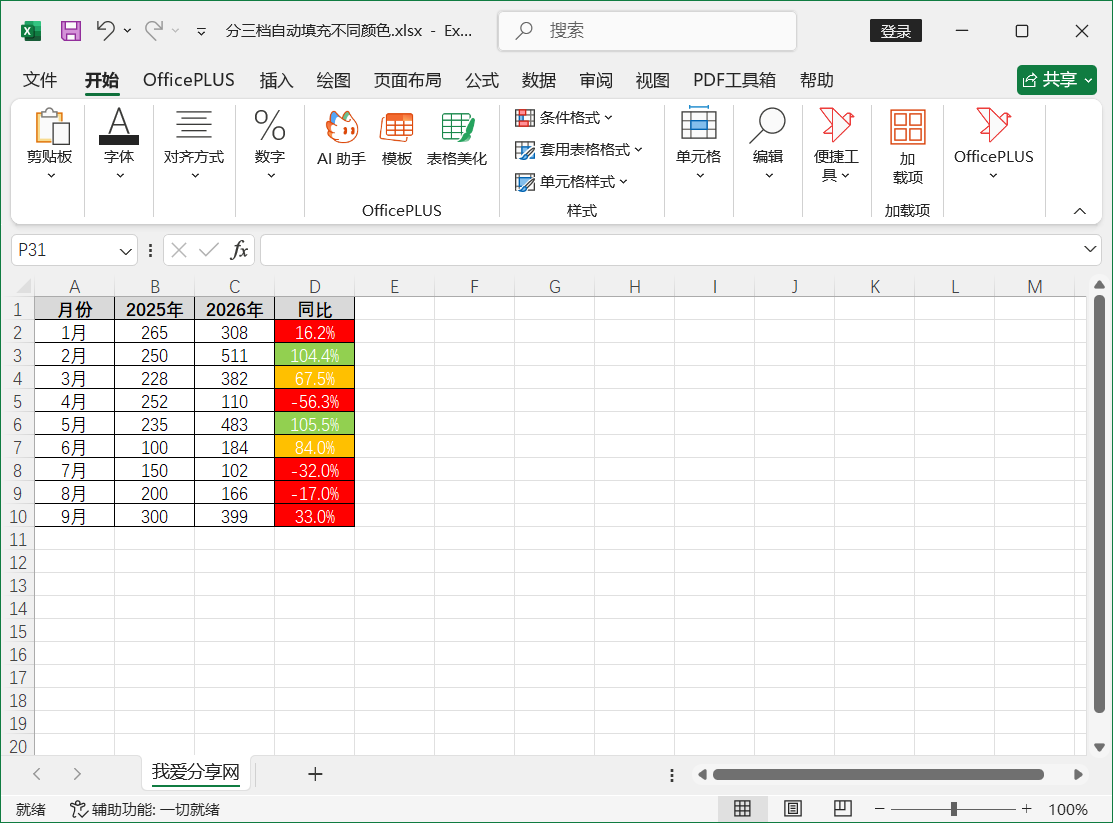Open the 视图 View tab

tap(652, 80)
